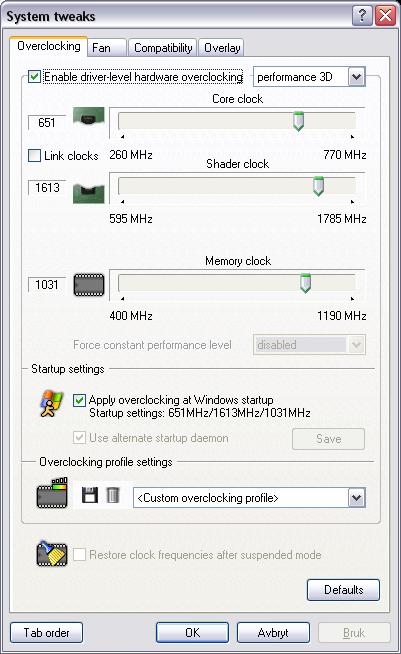
Task: Uncheck Apply overclocking at Windows startup
Action: 79,400
